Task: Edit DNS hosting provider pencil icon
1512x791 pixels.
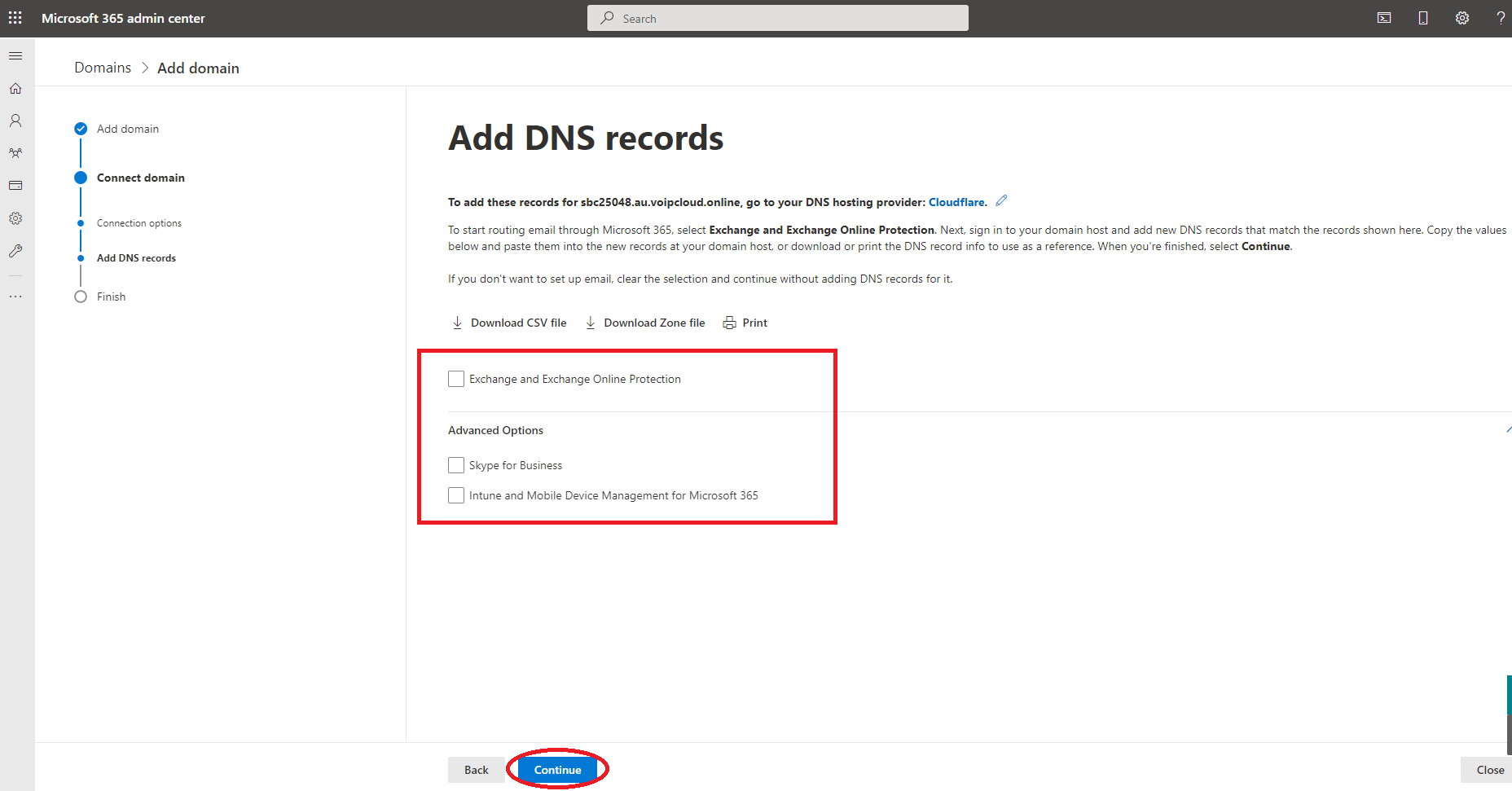Action: pyautogui.click(x=1002, y=200)
